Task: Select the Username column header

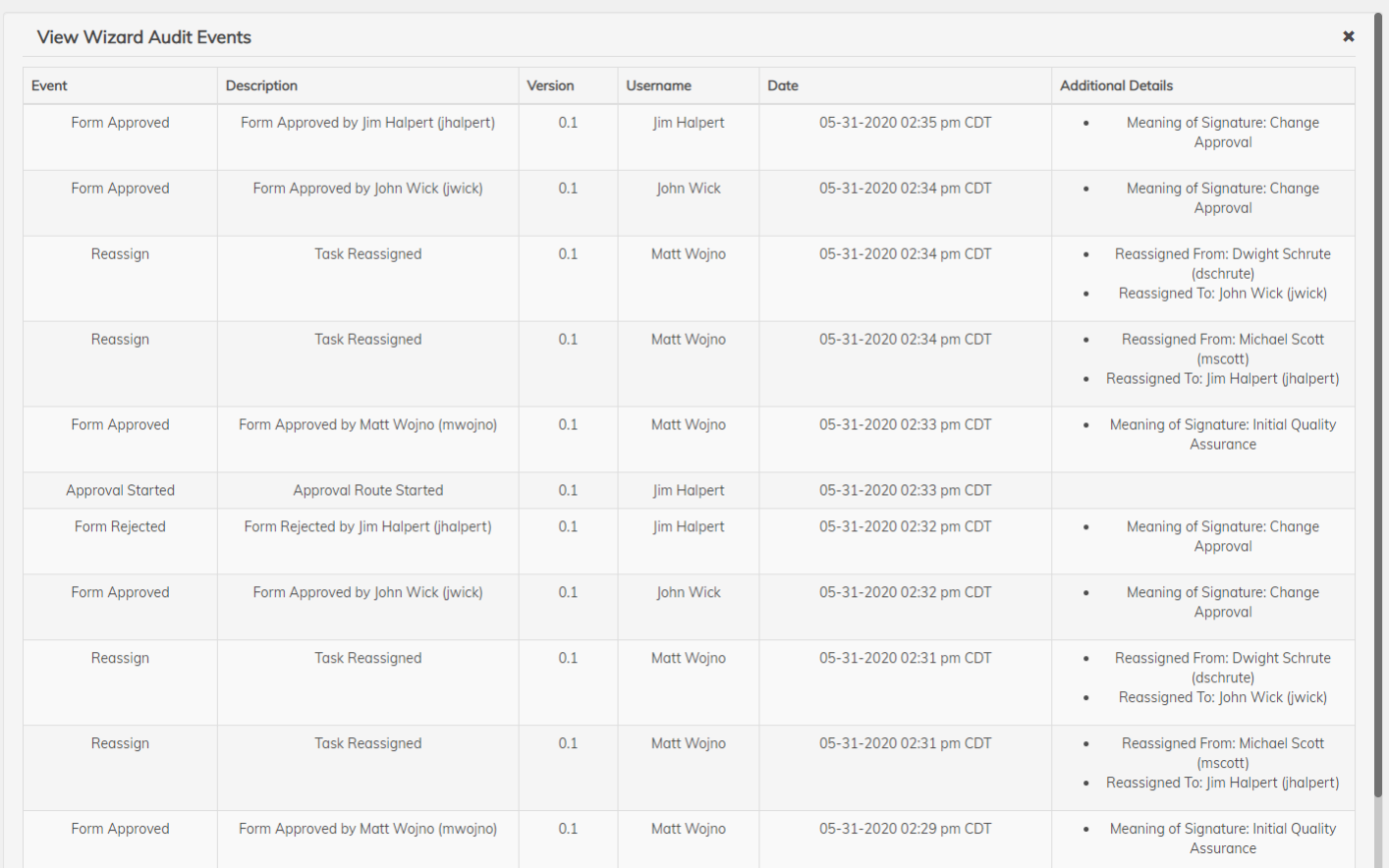Action: click(x=658, y=85)
